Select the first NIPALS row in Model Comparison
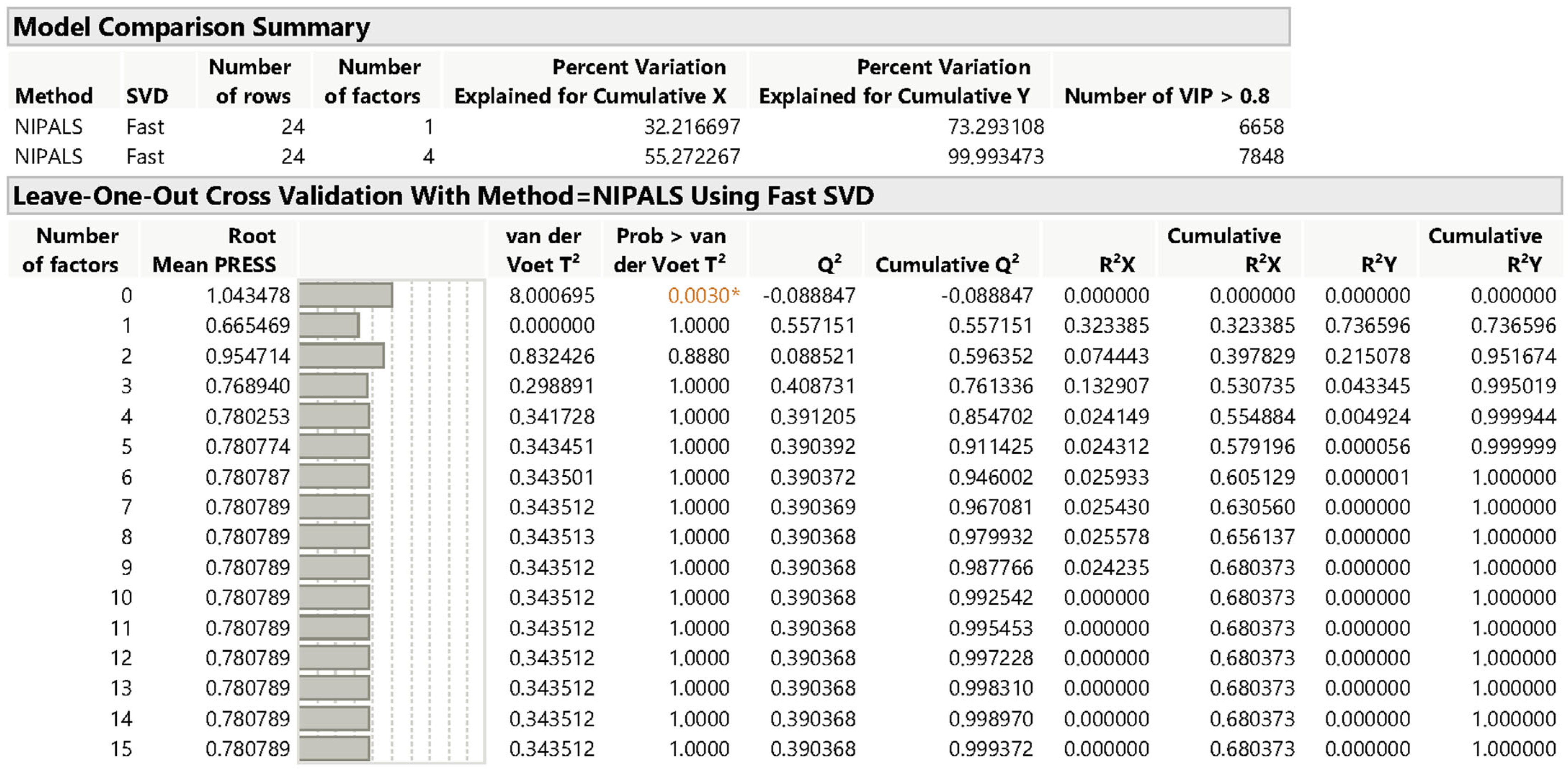 tap(49, 126)
